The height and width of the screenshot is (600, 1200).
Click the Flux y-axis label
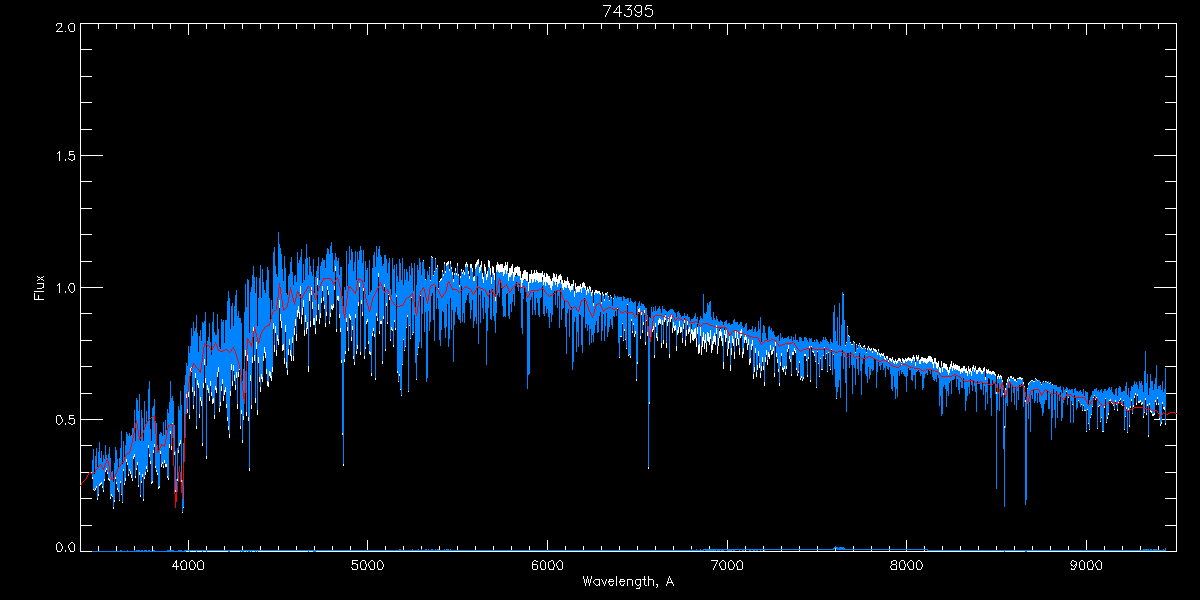click(x=40, y=288)
